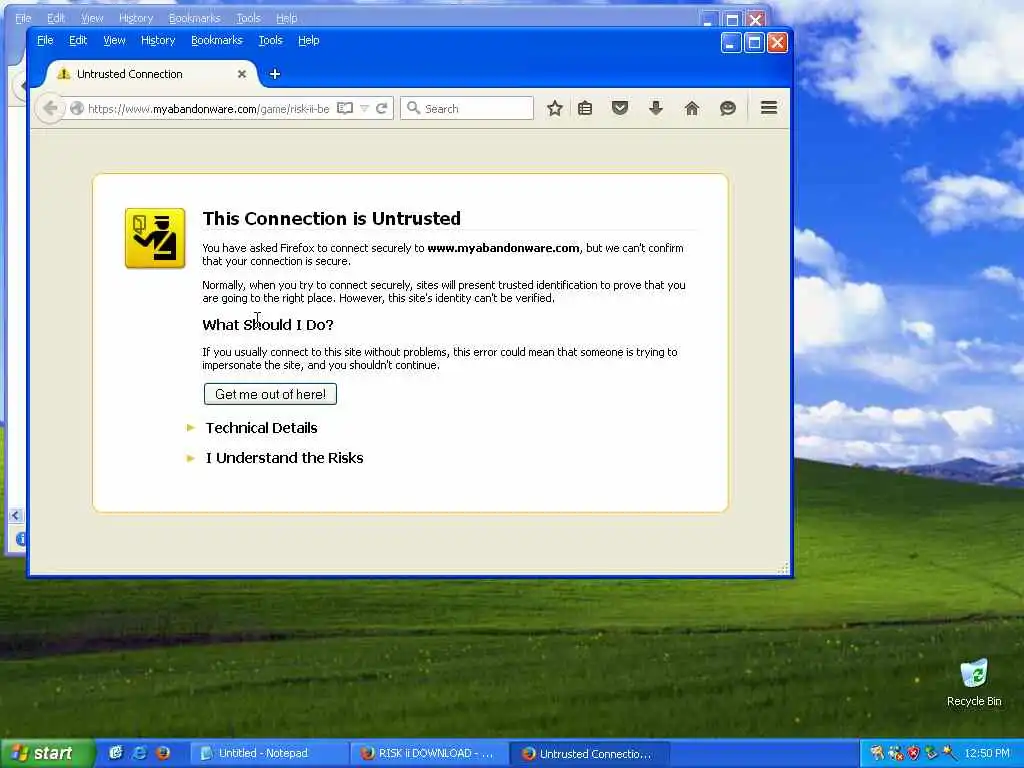This screenshot has height=768, width=1024.
Task: Click the What Should I Do? heading
Action: tap(268, 325)
